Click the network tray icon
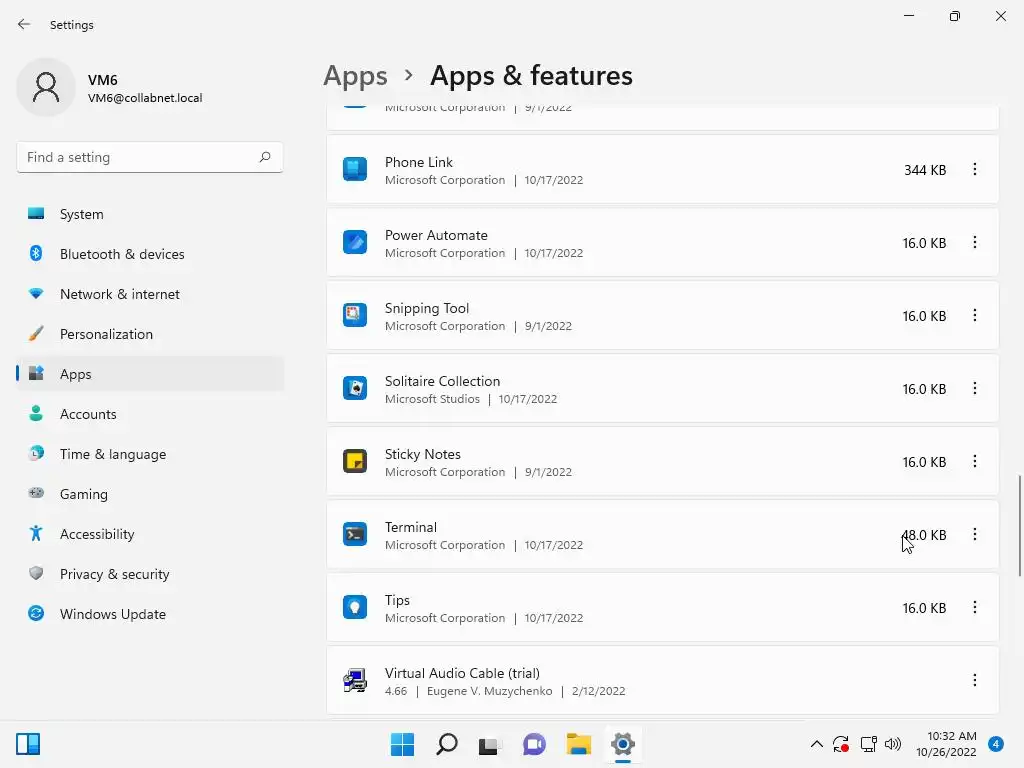Screen dimensions: 1024x768 coord(868,744)
